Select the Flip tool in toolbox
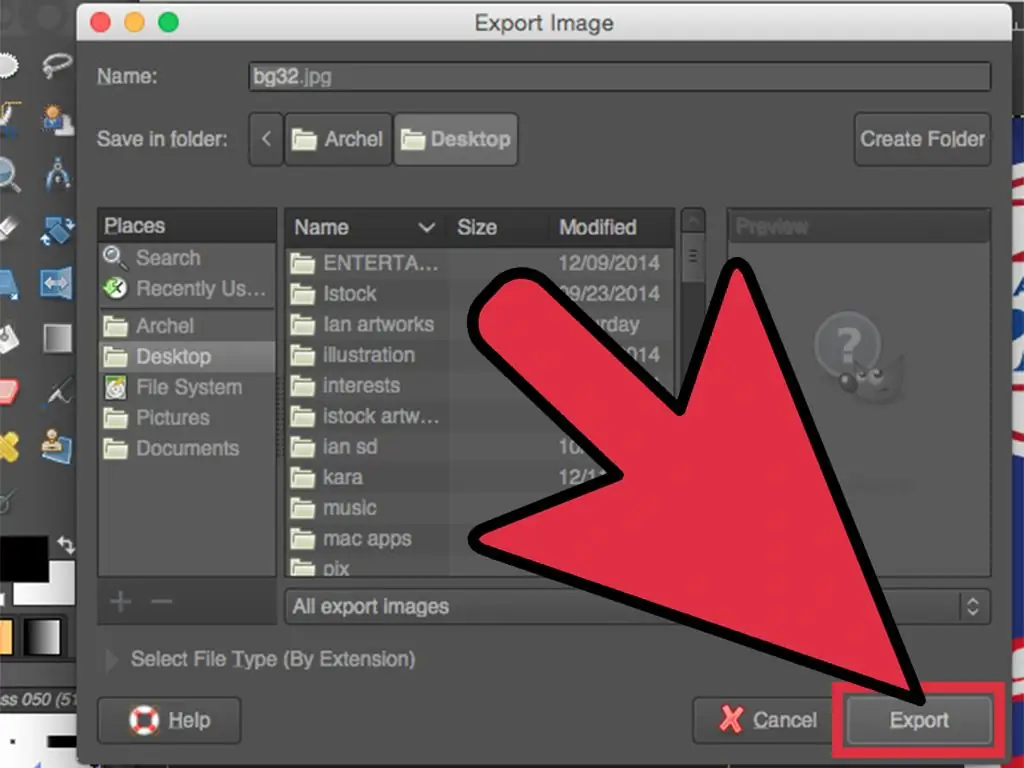This screenshot has height=768, width=1024. coord(56,283)
